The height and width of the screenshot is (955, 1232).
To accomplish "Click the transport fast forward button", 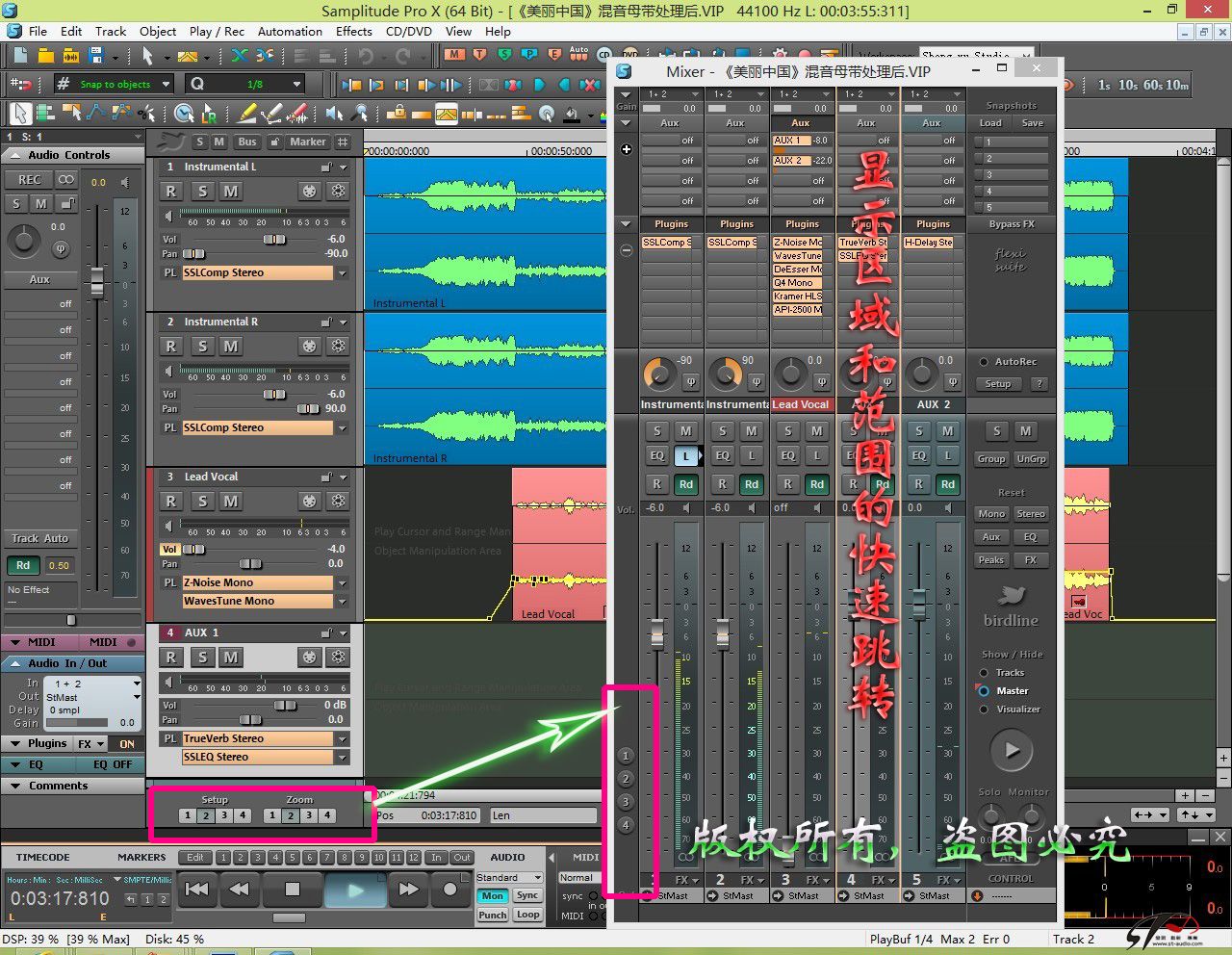I will 408,890.
